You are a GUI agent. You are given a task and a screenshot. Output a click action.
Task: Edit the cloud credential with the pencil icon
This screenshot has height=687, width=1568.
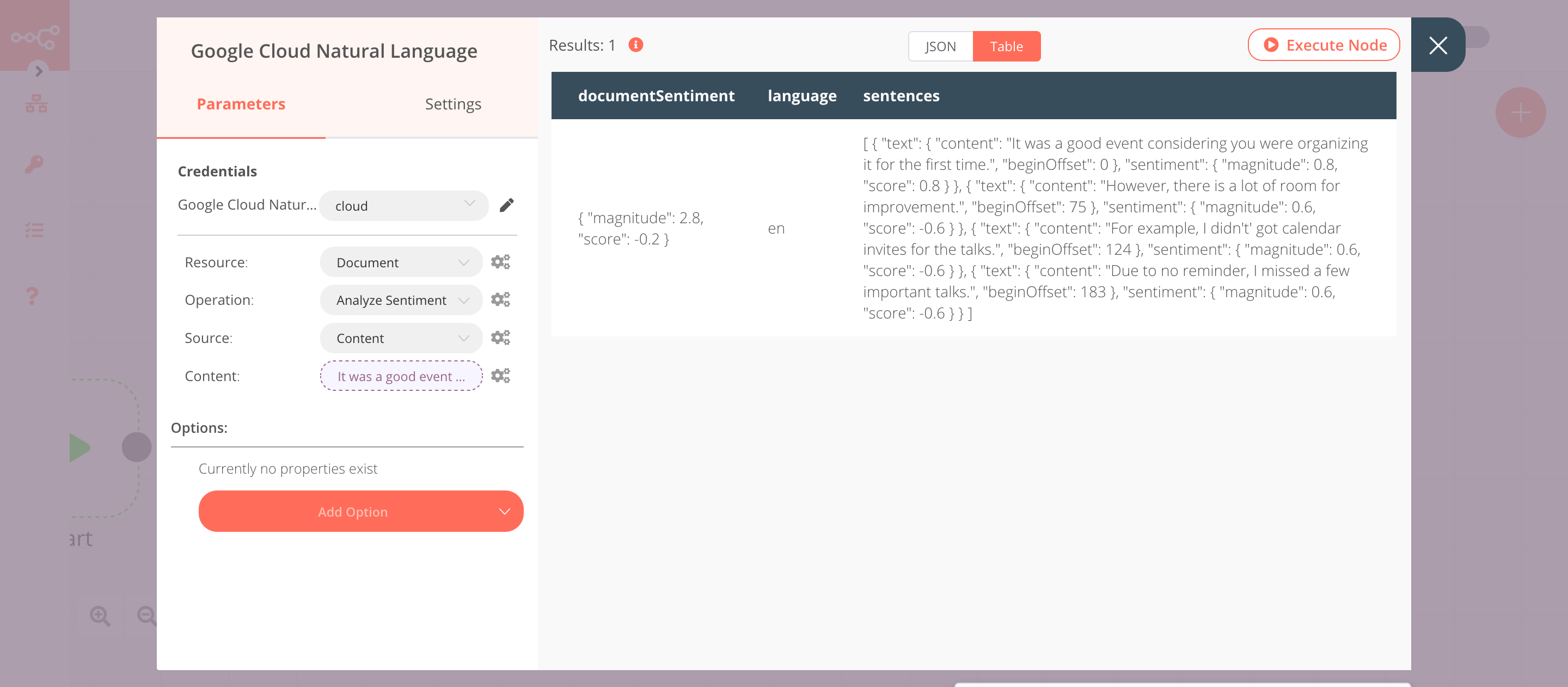(x=506, y=206)
